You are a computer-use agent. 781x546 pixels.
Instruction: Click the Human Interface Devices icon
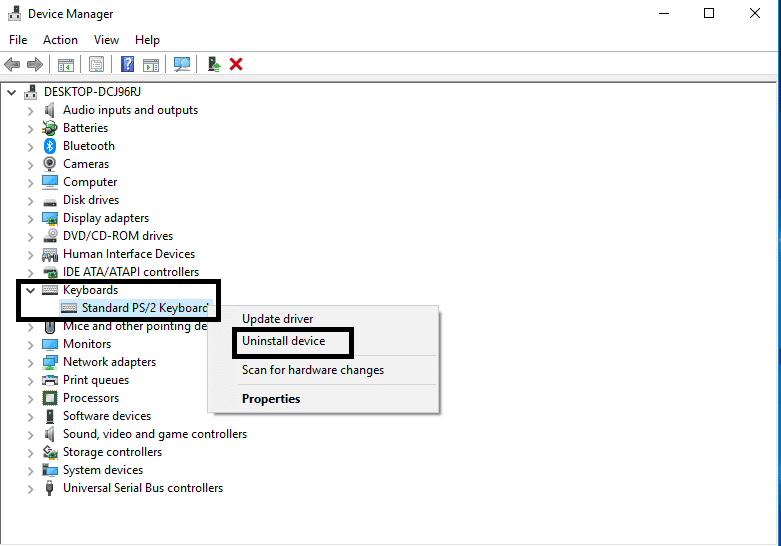[x=50, y=255]
